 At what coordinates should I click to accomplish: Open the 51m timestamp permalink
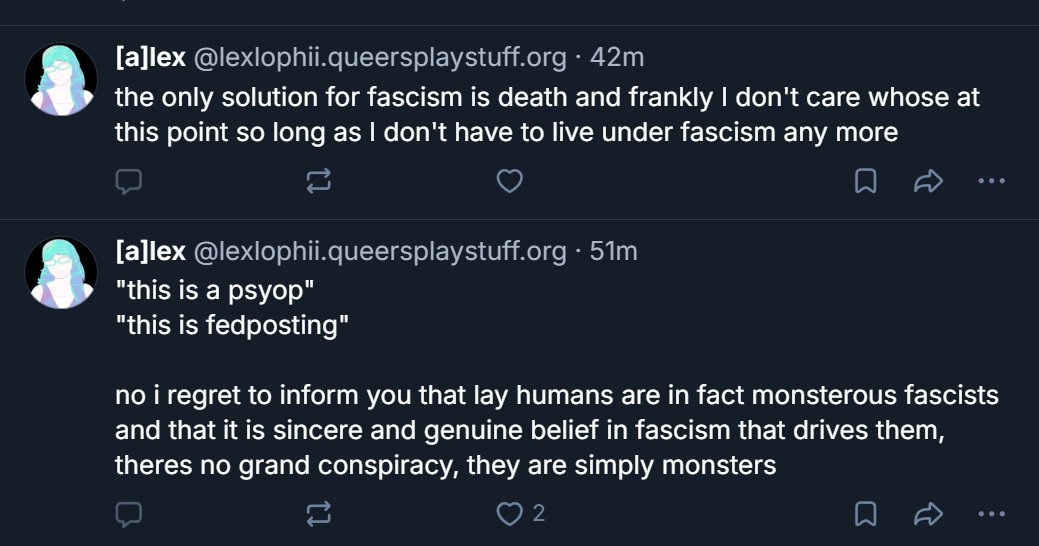pyautogui.click(x=614, y=251)
